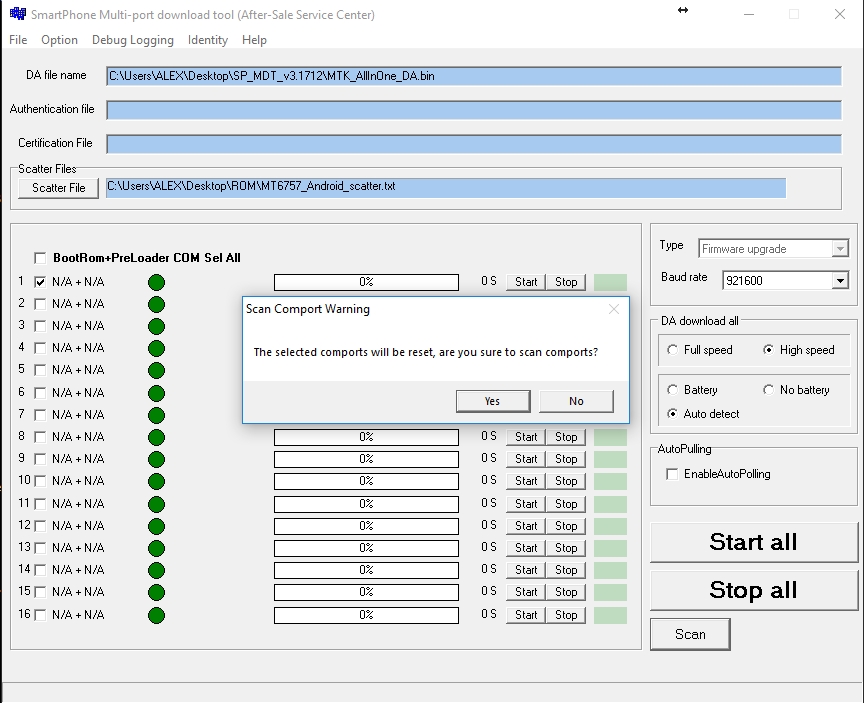The image size is (864, 703).
Task: Click the app icon in the title bar
Action: (18, 14)
